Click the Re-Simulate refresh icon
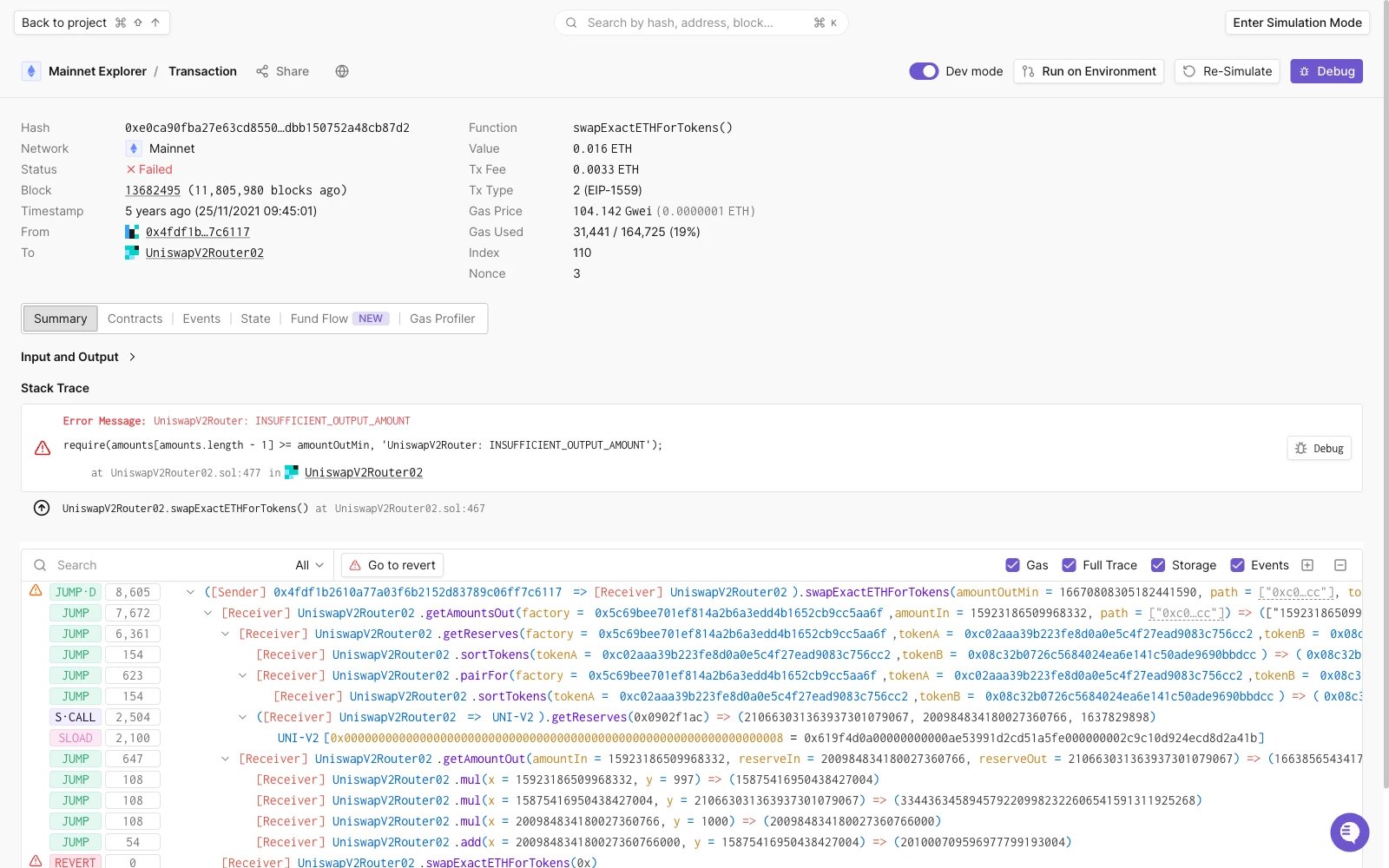This screenshot has width=1389, height=868. click(1189, 71)
